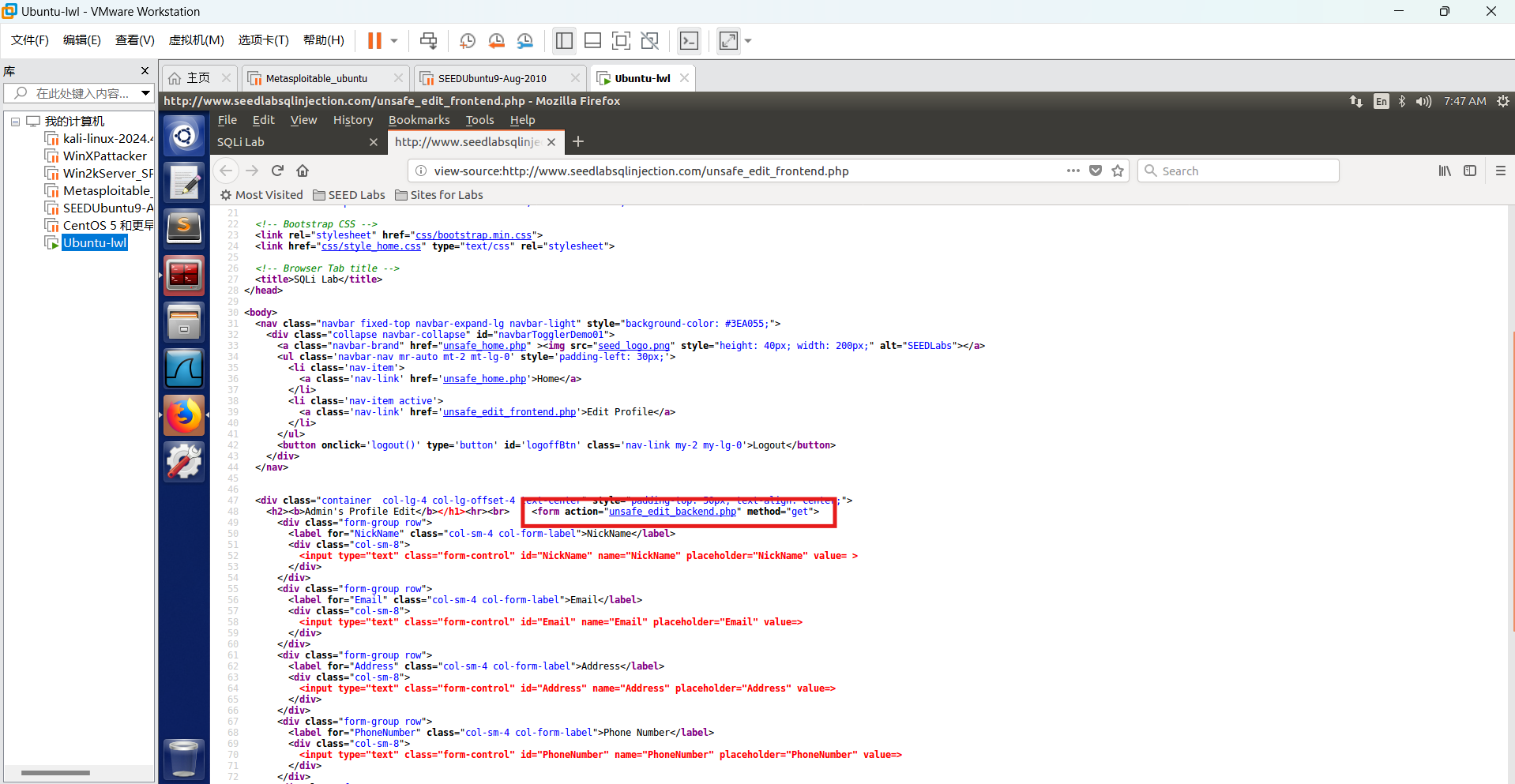The height and width of the screenshot is (784, 1515).
Task: Revert VM to previous snapshot
Action: [496, 40]
